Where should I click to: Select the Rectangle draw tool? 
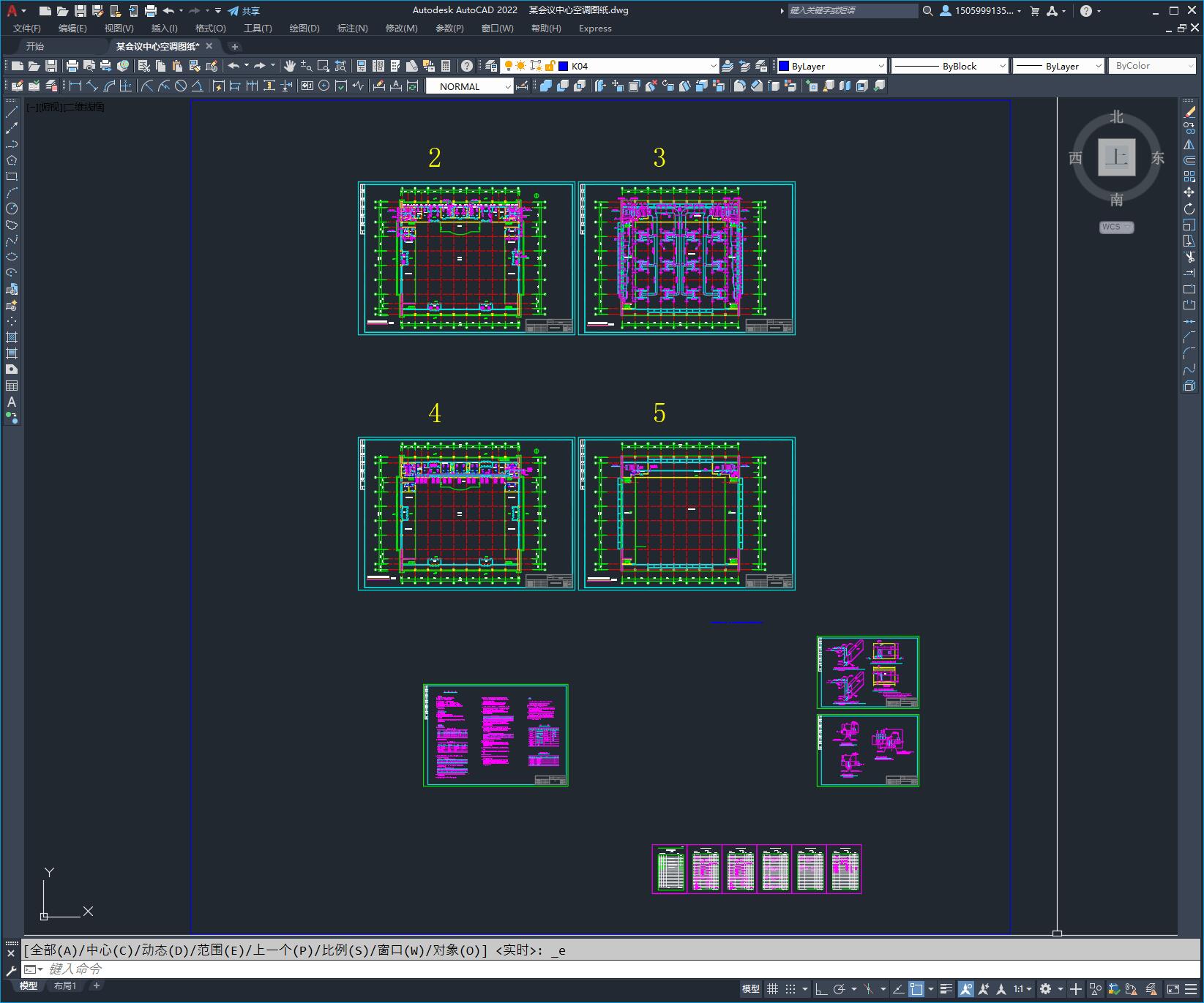point(12,176)
